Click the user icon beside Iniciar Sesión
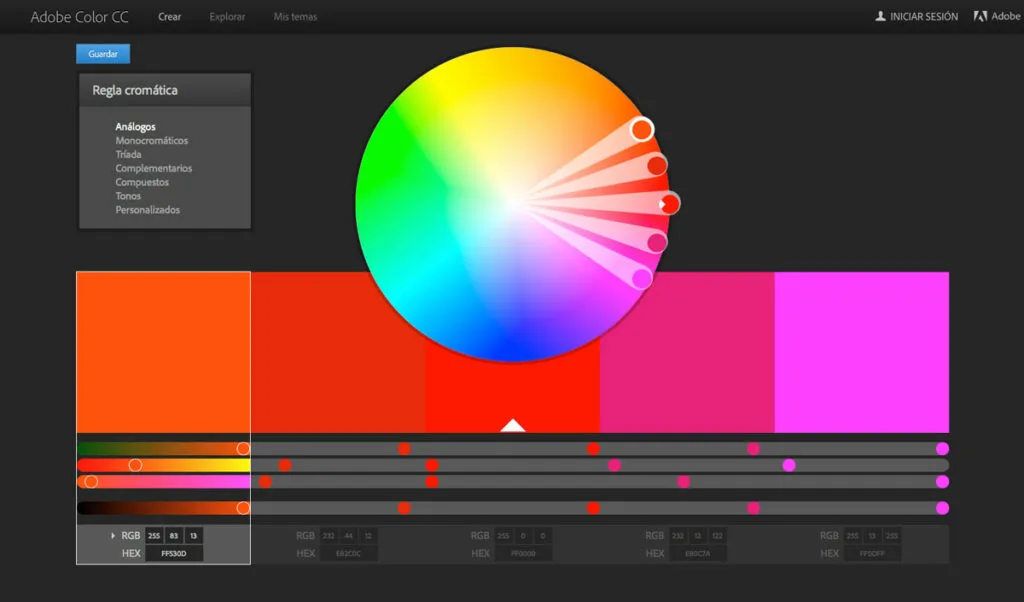1024x602 pixels. pyautogui.click(x=880, y=16)
